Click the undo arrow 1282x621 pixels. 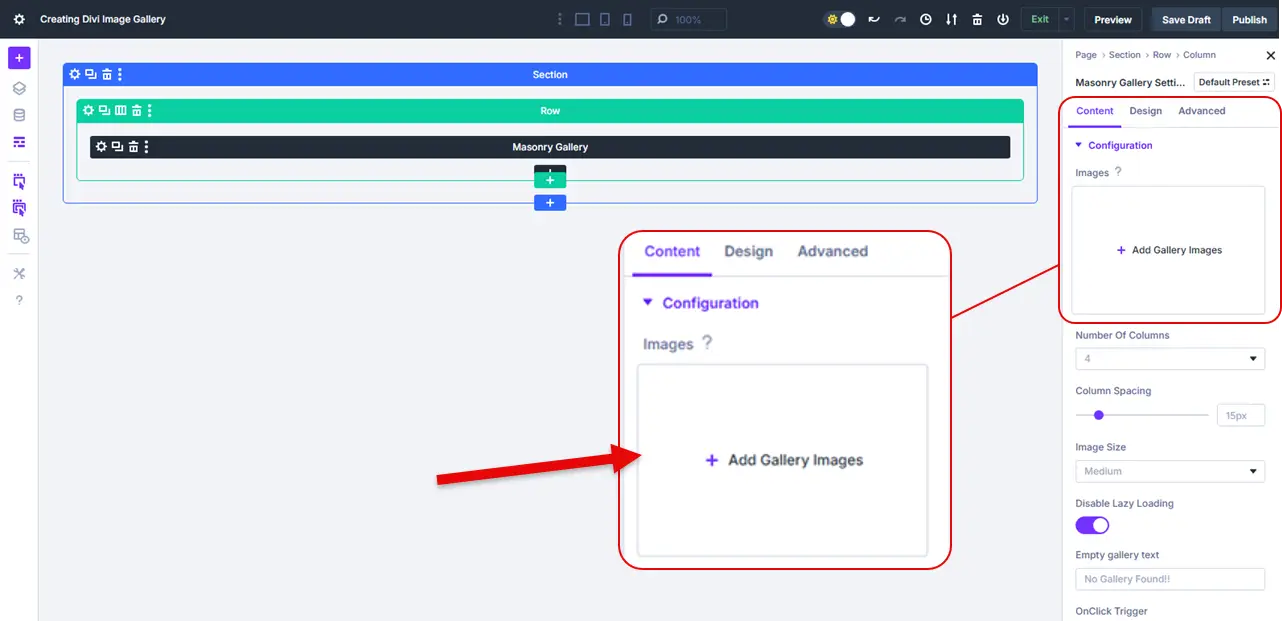[874, 19]
